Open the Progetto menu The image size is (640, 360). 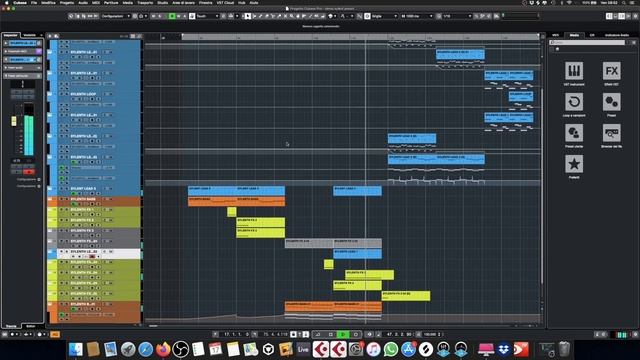(67, 2)
